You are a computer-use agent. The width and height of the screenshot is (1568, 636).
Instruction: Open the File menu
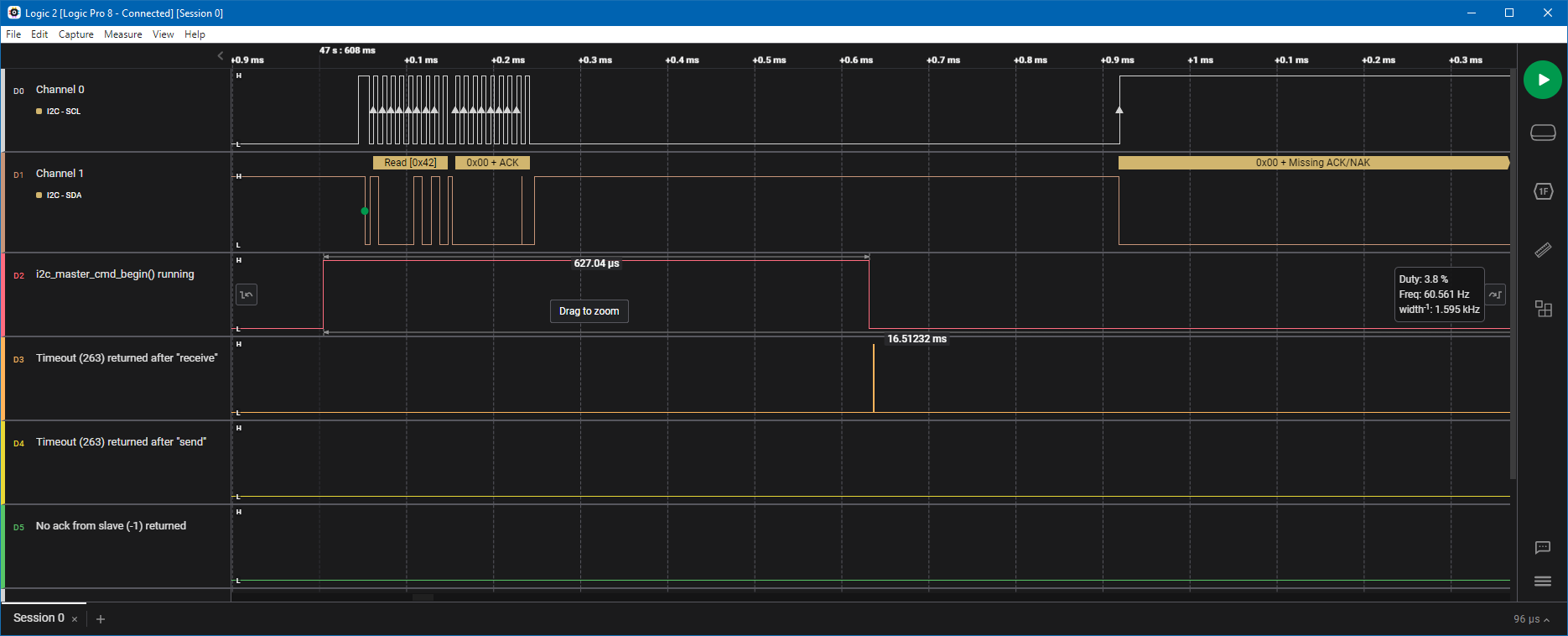point(13,34)
